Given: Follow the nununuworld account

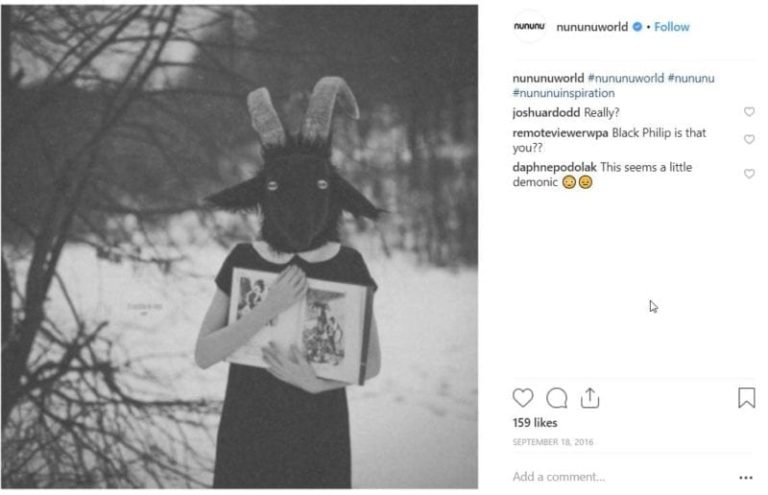Looking at the screenshot, I should click(672, 27).
